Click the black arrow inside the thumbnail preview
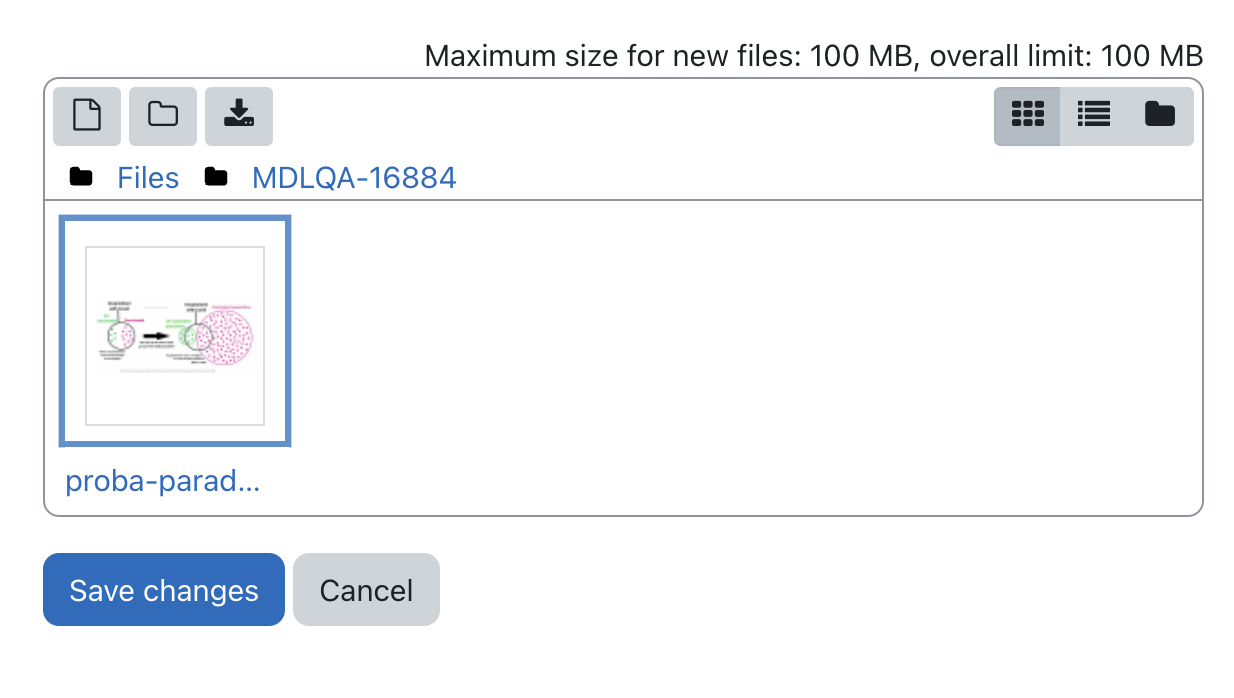 [155, 337]
